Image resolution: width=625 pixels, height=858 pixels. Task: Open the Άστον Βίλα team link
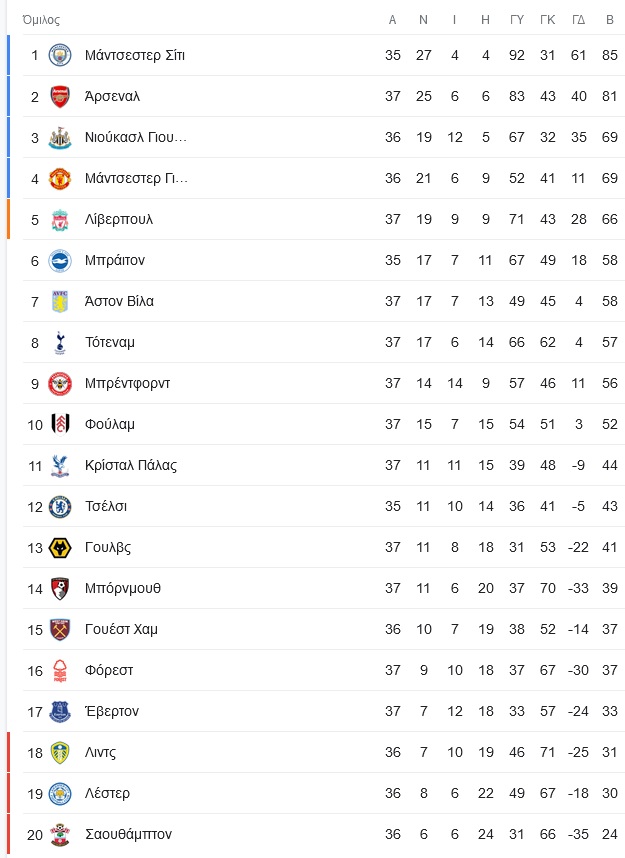tap(119, 302)
